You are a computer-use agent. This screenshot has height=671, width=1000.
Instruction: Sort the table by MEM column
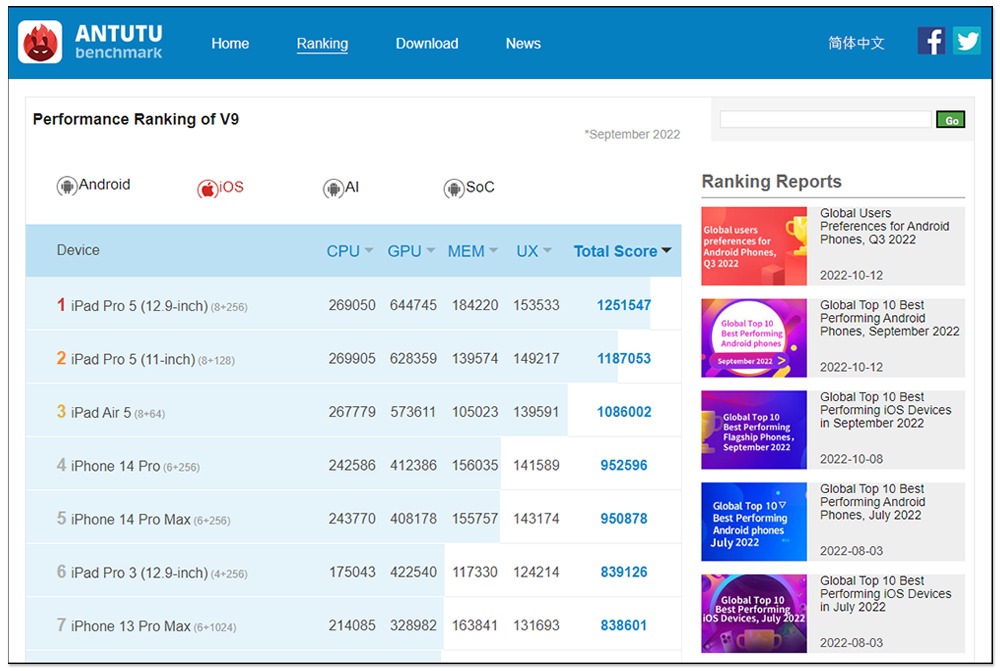[x=472, y=251]
